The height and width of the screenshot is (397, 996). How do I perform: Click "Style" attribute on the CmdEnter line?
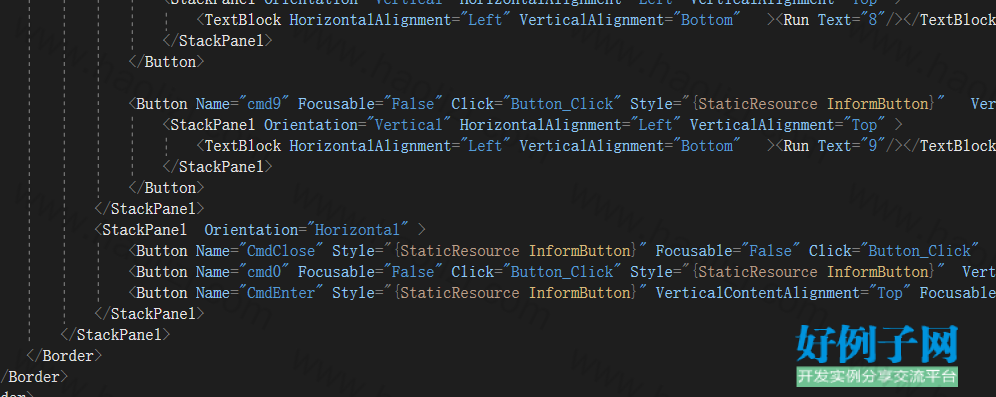353,293
